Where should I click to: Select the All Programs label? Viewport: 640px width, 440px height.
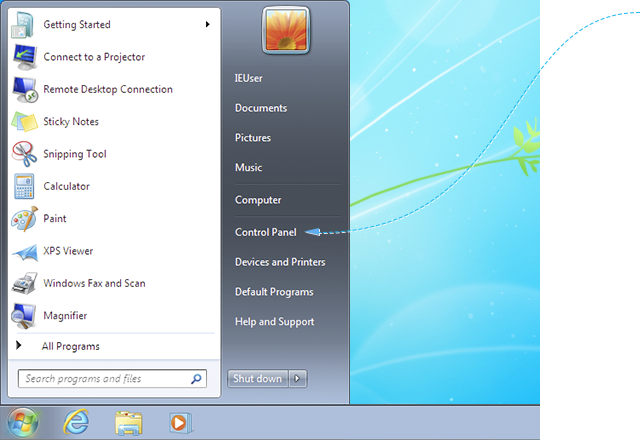pyautogui.click(x=71, y=346)
